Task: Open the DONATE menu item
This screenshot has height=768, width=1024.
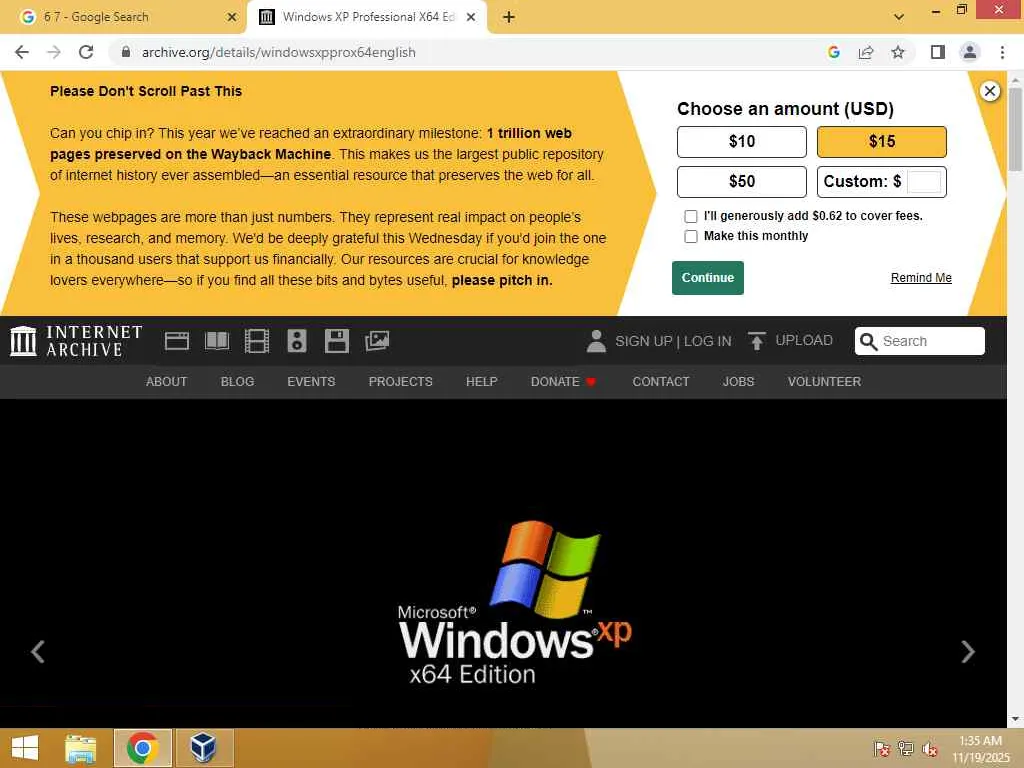Action: [x=563, y=381]
